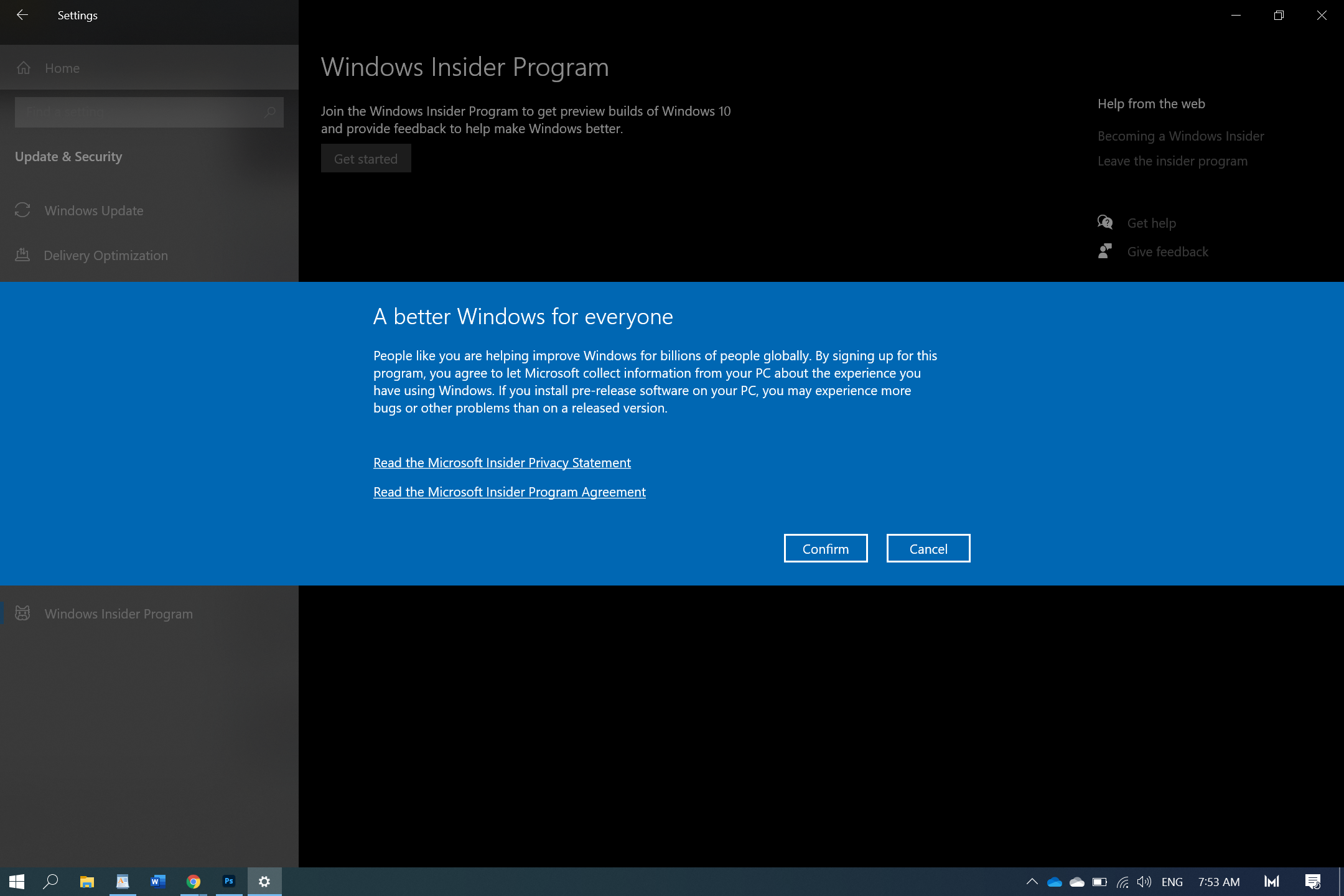Viewport: 1344px width, 896px height.
Task: Click the Get help chat icon
Action: [x=1105, y=222]
